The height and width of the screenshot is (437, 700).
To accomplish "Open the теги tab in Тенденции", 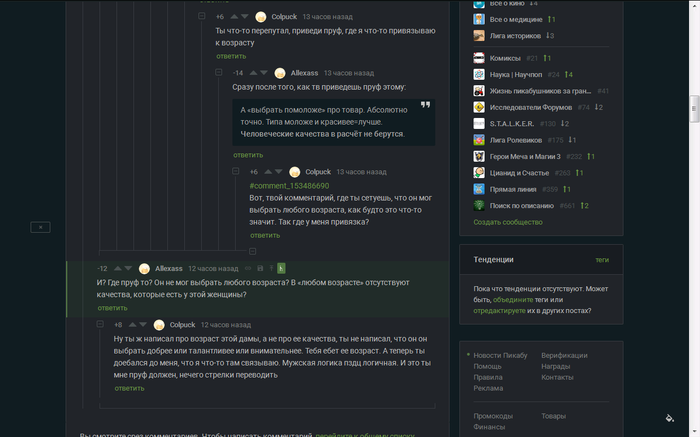I will coord(602,259).
